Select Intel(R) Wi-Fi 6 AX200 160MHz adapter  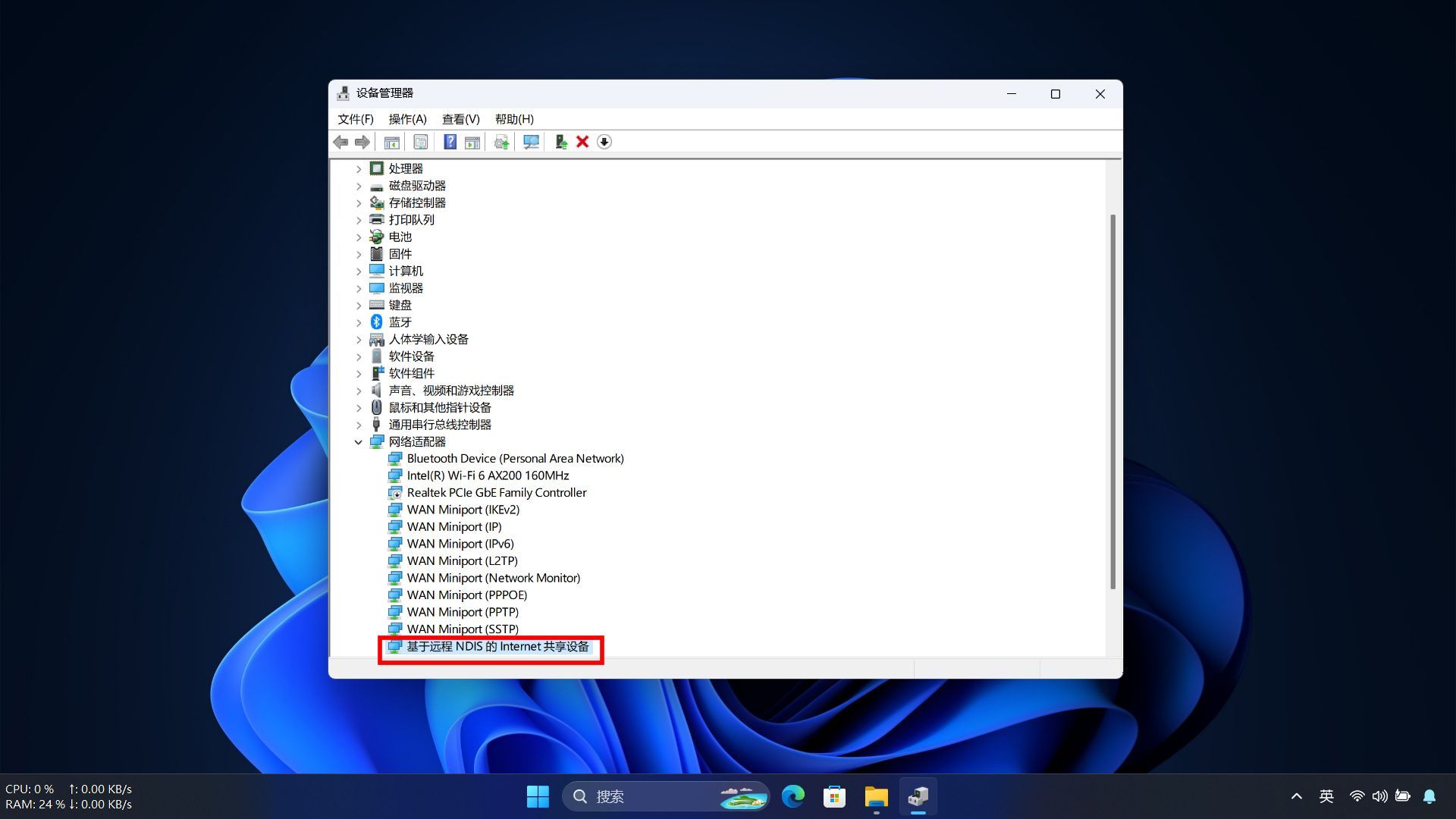487,475
